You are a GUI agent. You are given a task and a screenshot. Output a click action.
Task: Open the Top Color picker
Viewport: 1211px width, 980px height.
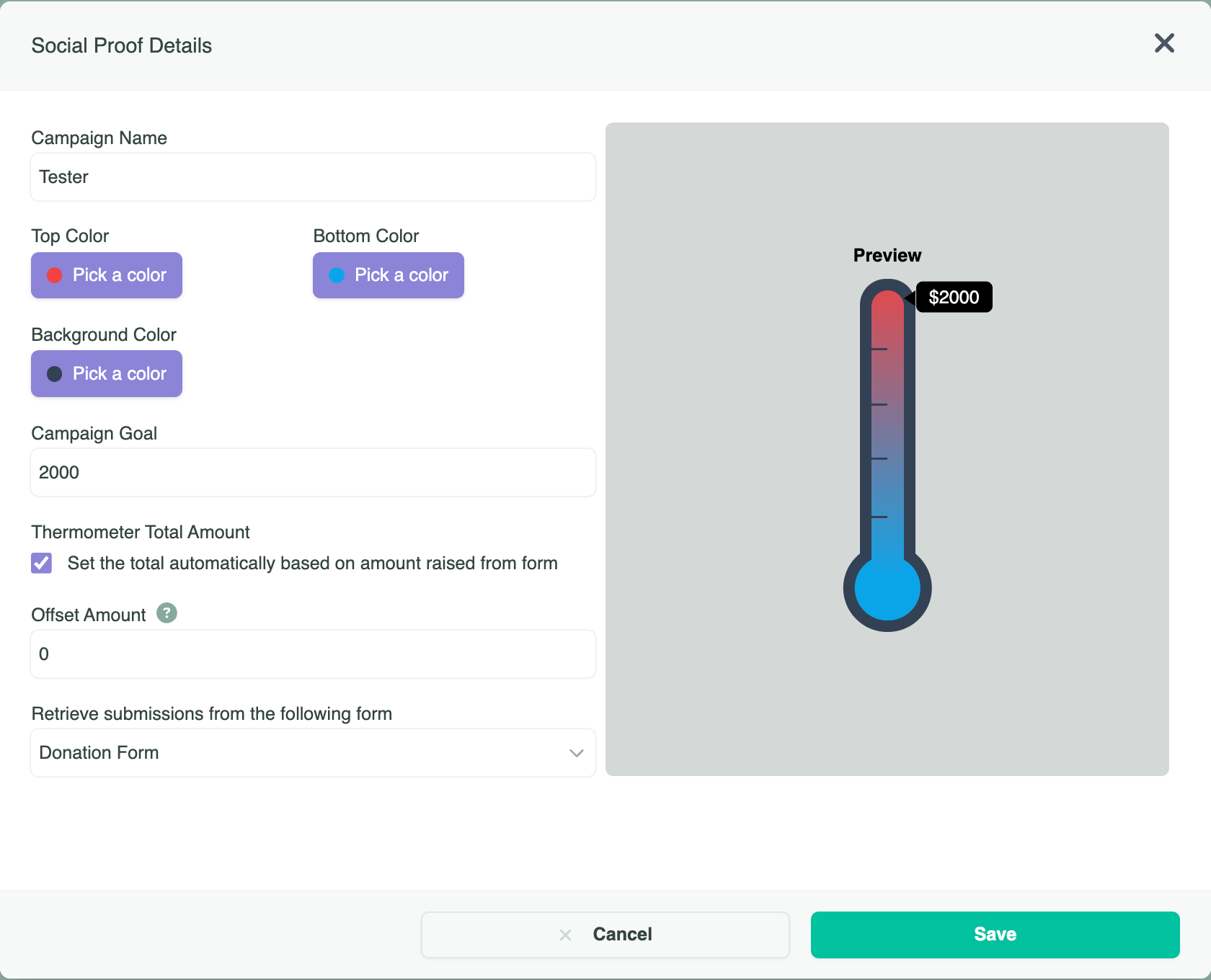point(107,275)
